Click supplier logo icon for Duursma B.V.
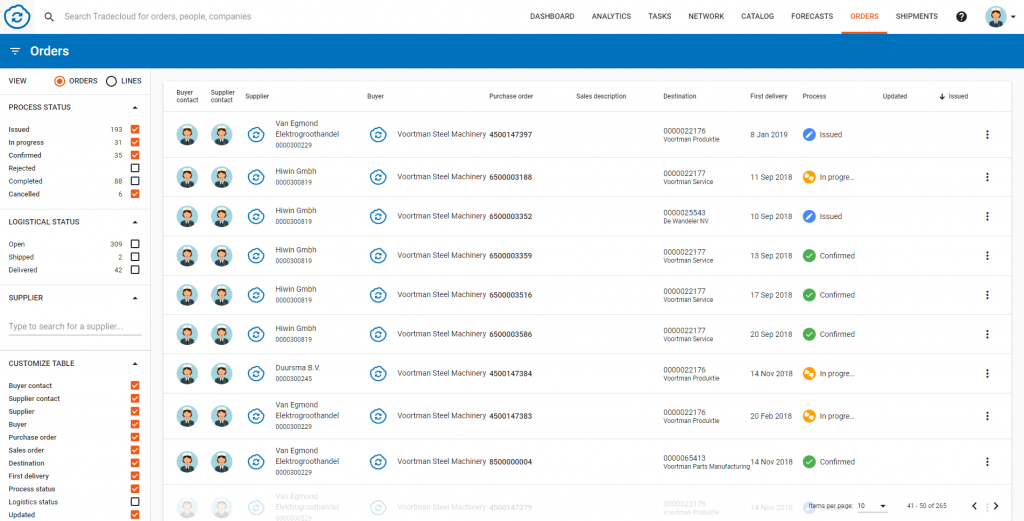Image resolution: width=1024 pixels, height=521 pixels. coord(256,373)
